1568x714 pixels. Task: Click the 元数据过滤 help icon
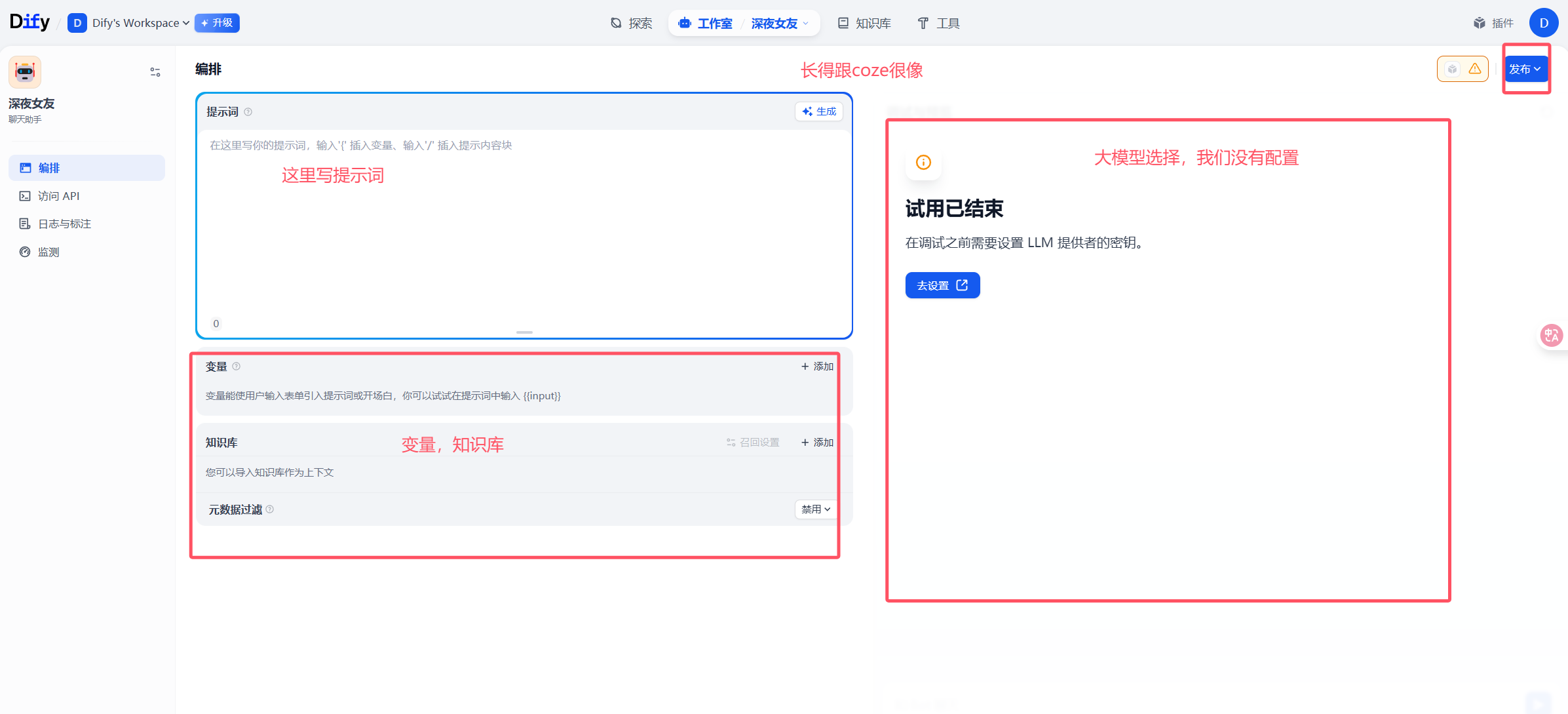pos(270,509)
